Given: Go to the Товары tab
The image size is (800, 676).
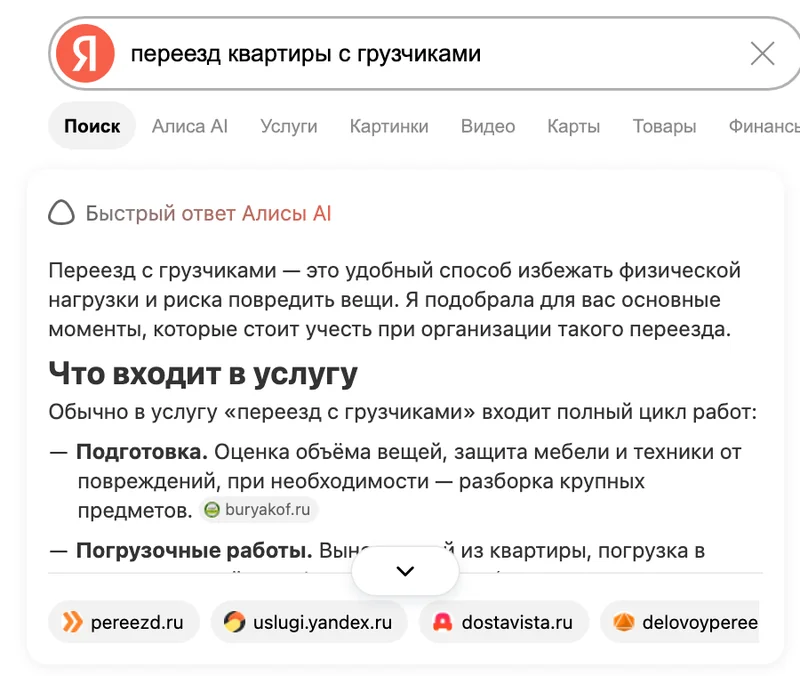Looking at the screenshot, I should pos(664,126).
